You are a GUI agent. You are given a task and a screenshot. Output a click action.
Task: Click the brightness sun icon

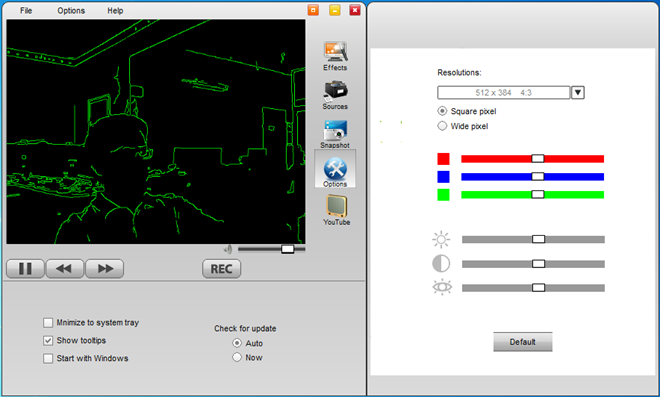(441, 240)
